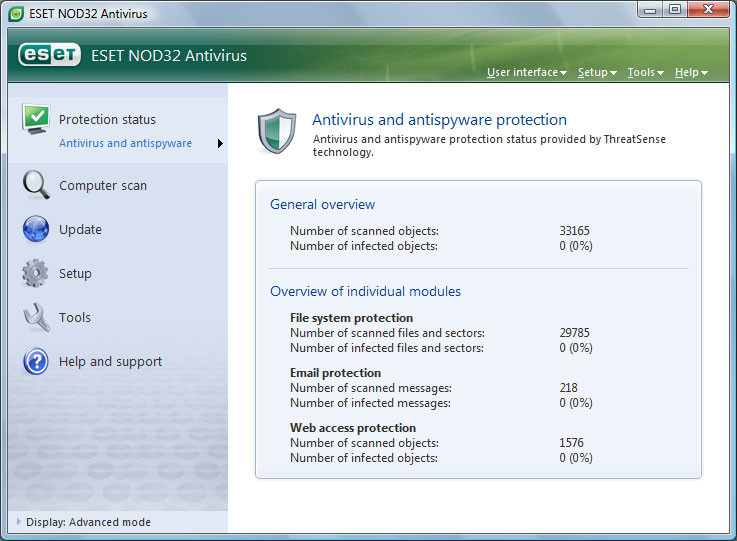Click the antivirus shield icon

tap(277, 131)
